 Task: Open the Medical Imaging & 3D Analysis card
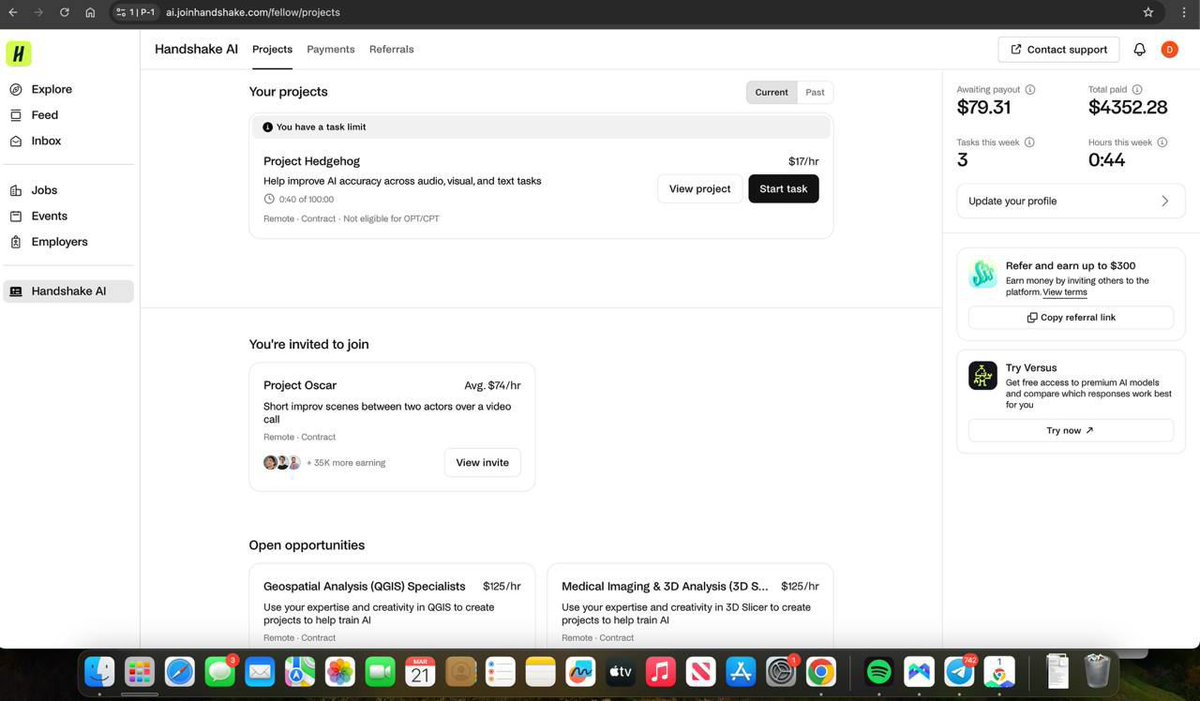click(x=690, y=606)
